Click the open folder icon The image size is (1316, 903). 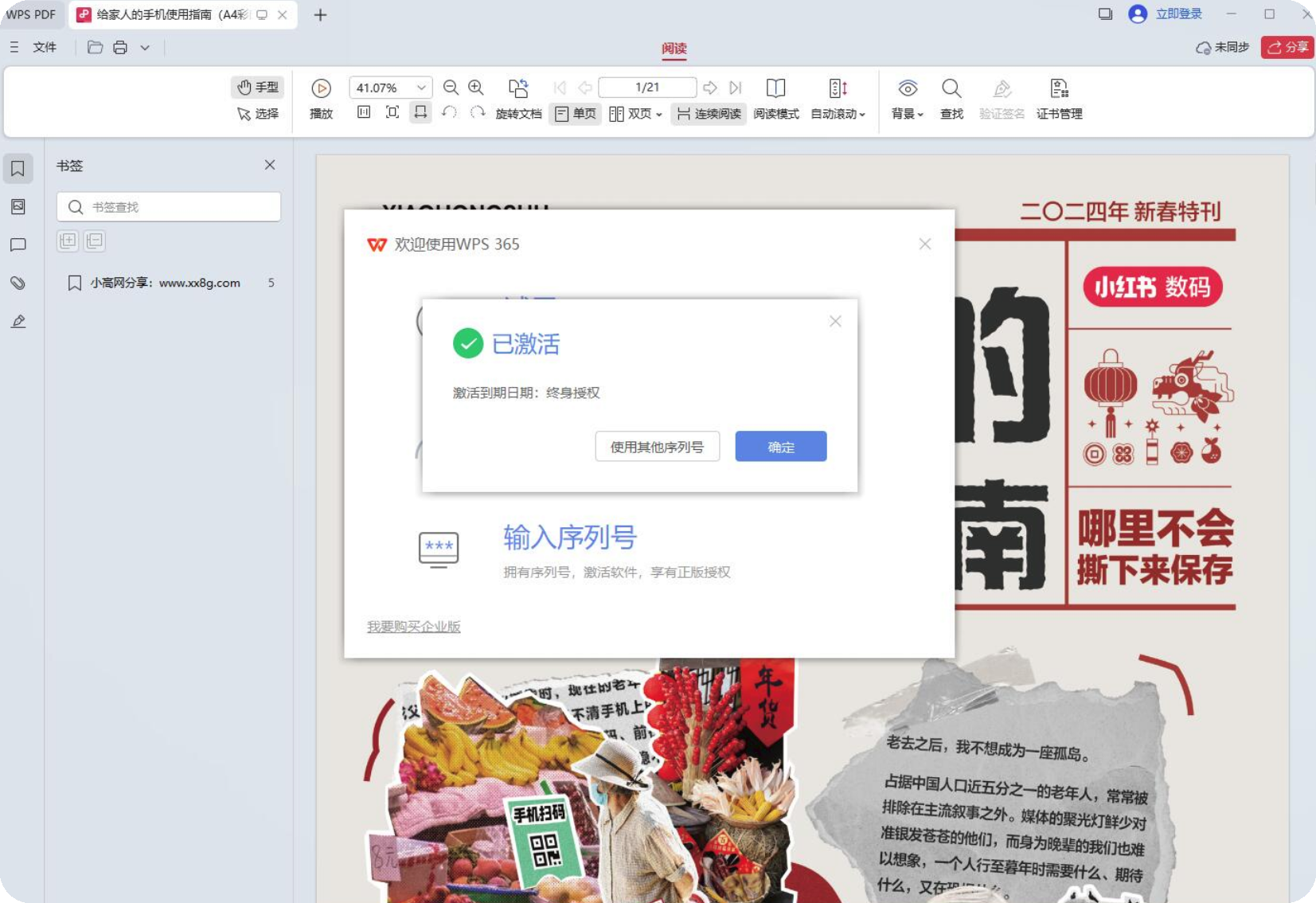click(x=95, y=47)
